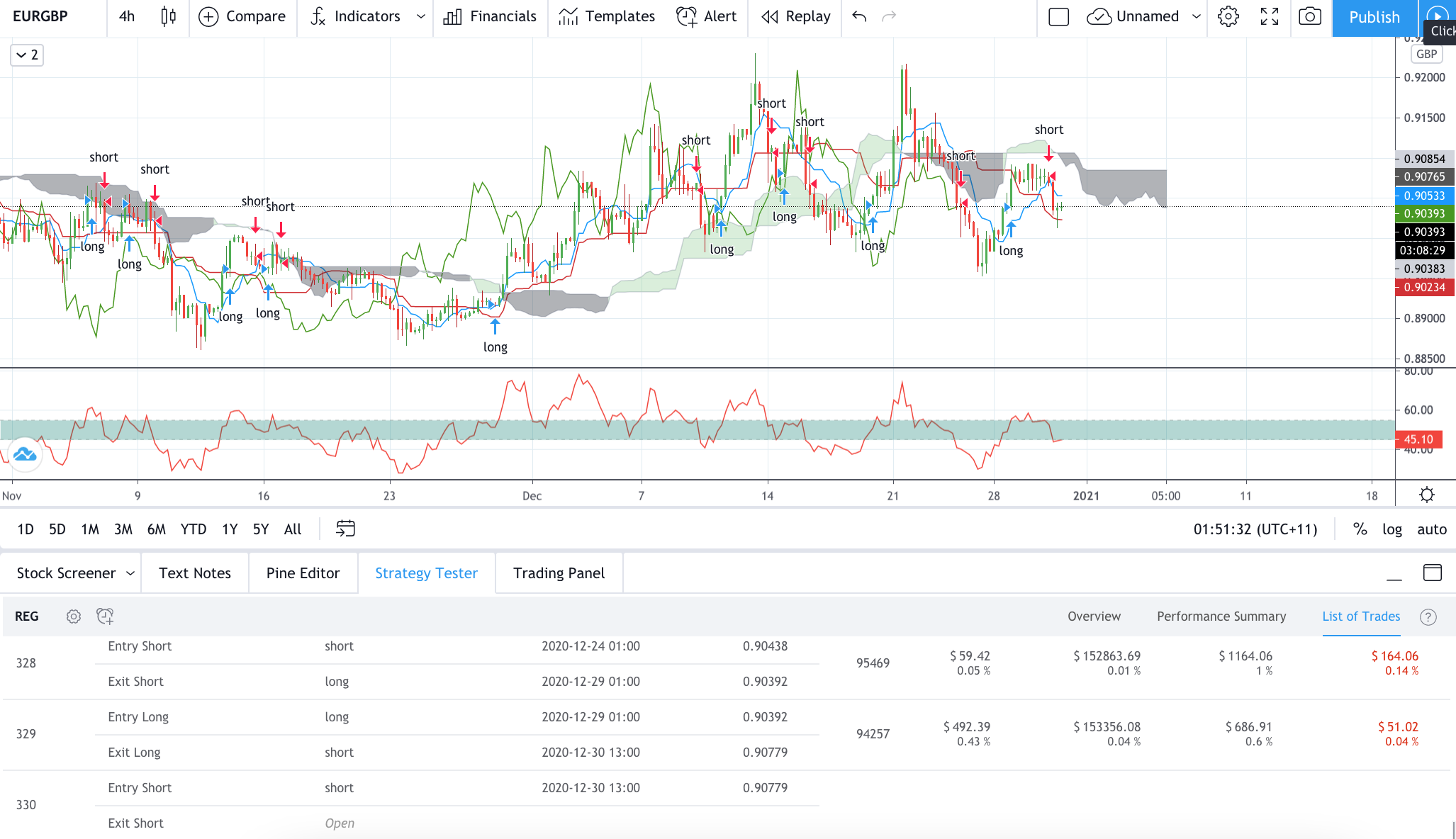
Task: Select the green 0.90393 price label
Action: tap(1425, 213)
